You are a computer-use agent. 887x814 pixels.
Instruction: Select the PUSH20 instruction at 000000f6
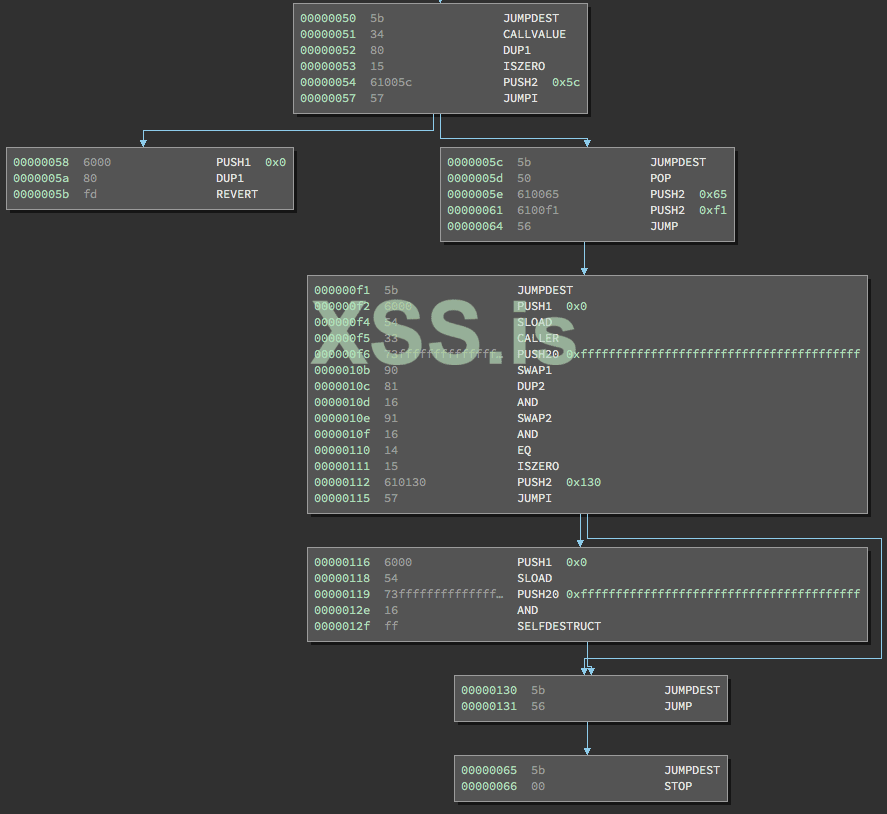(x=537, y=354)
